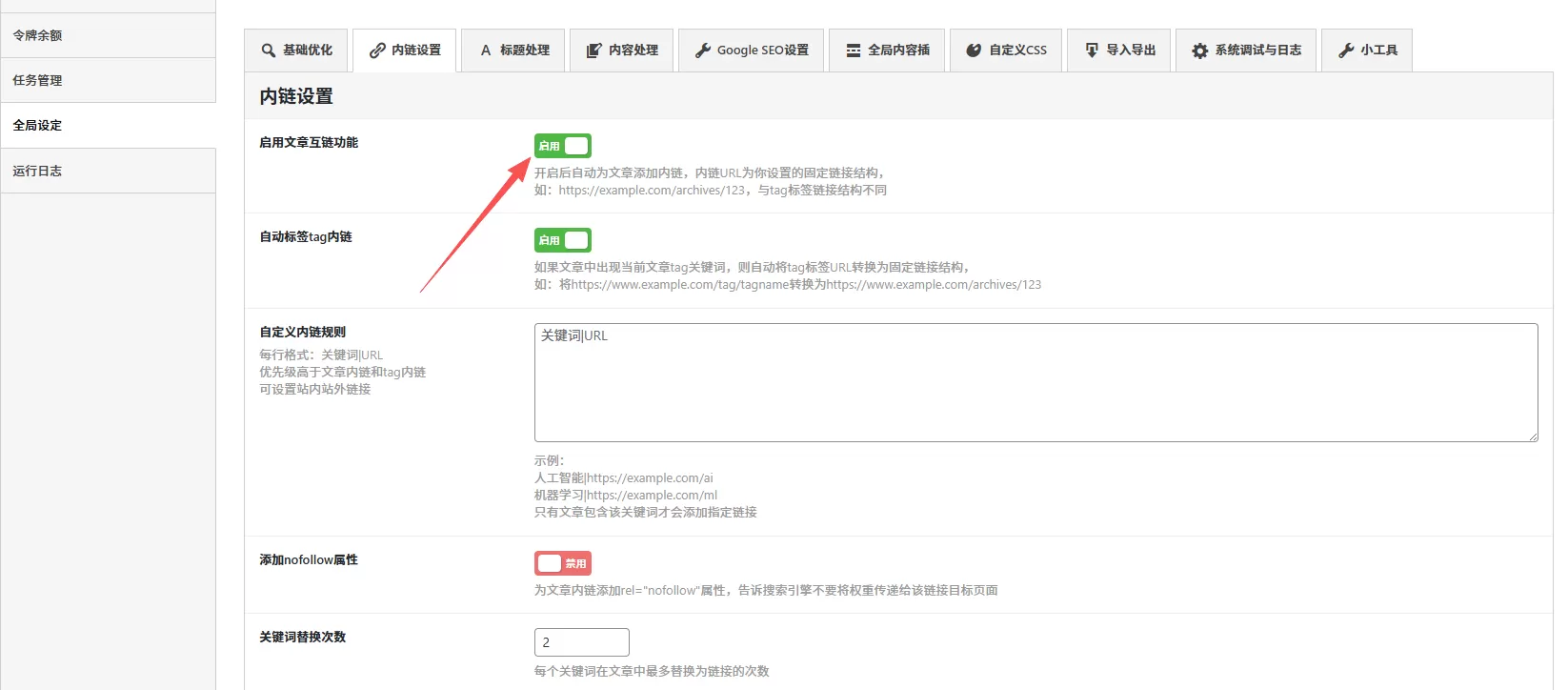Click the wrench icon on Google SEO设置 tab
The image size is (1568, 690).
(x=703, y=51)
